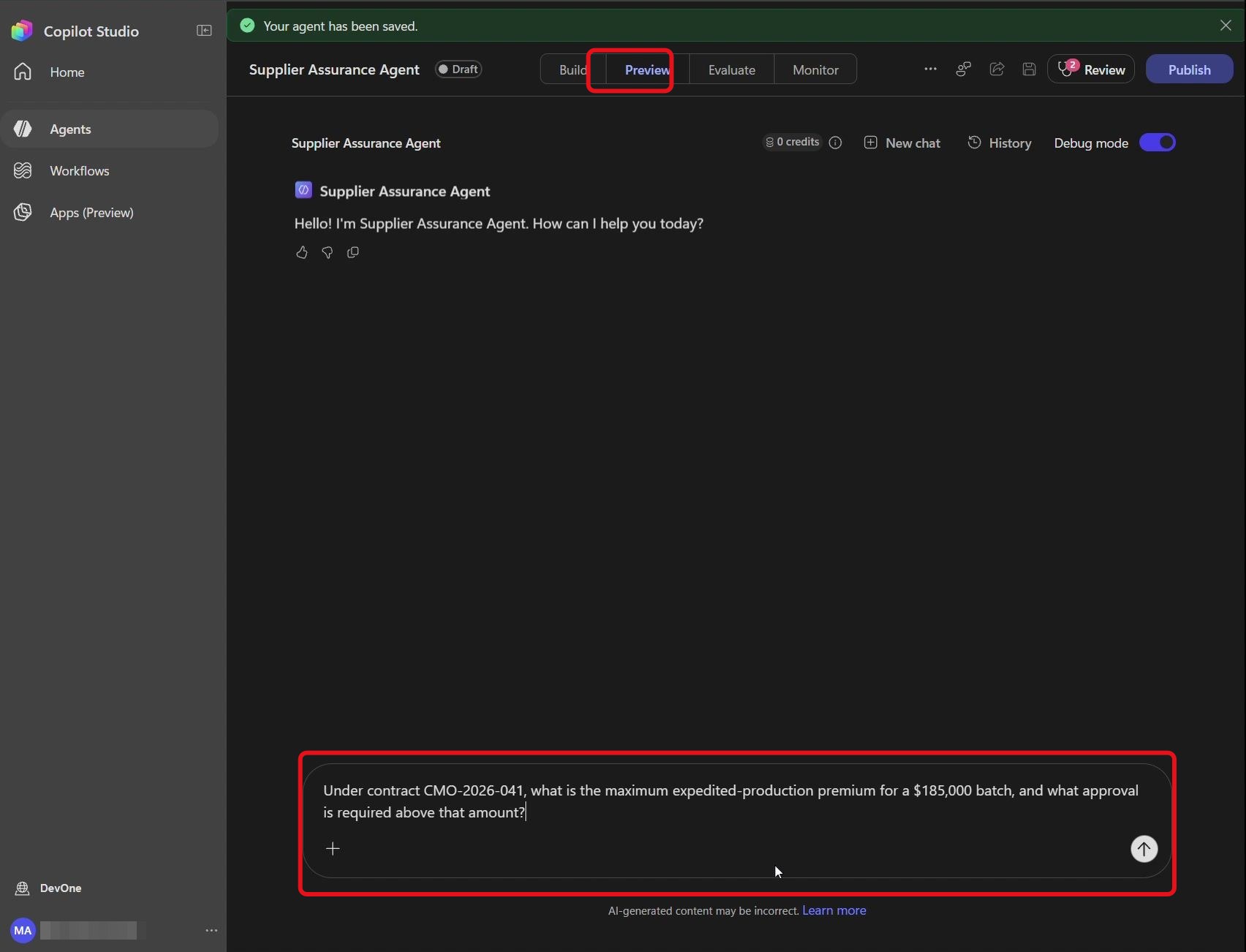The width and height of the screenshot is (1246, 952).
Task: Switch to the Monitor tab
Action: [815, 69]
